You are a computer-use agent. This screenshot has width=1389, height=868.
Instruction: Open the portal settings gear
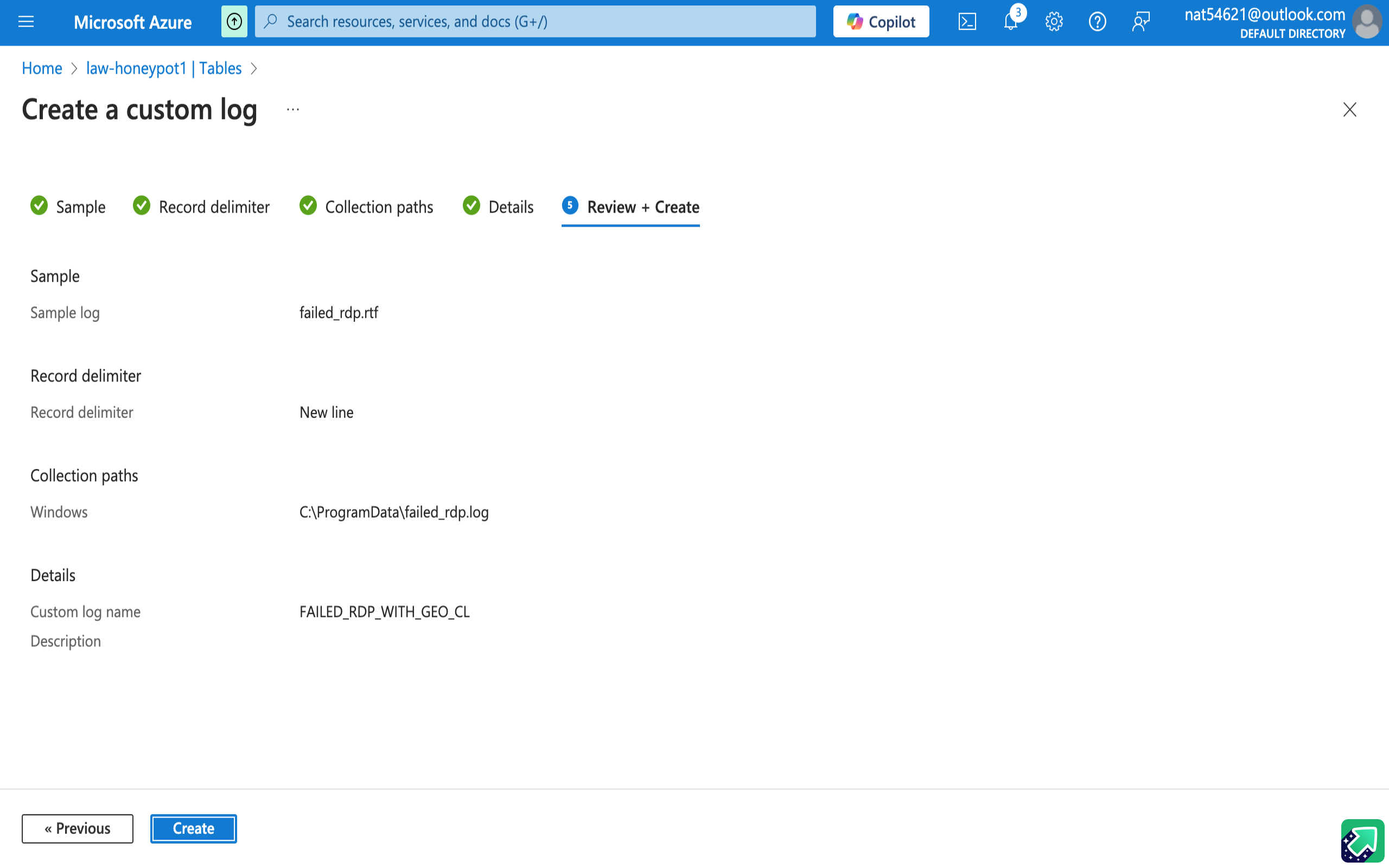pos(1054,22)
